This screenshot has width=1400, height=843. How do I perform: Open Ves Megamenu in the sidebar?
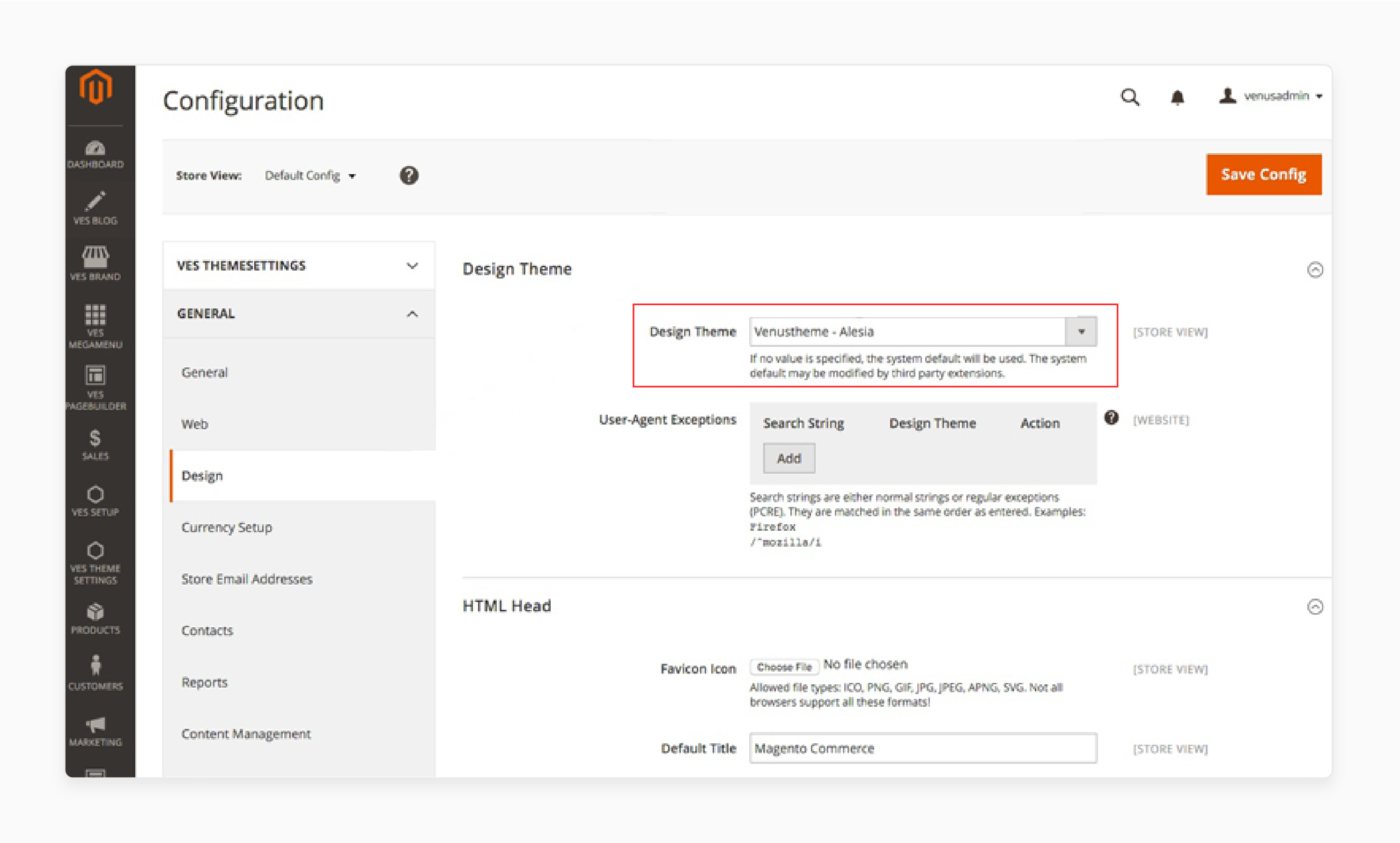tap(96, 326)
